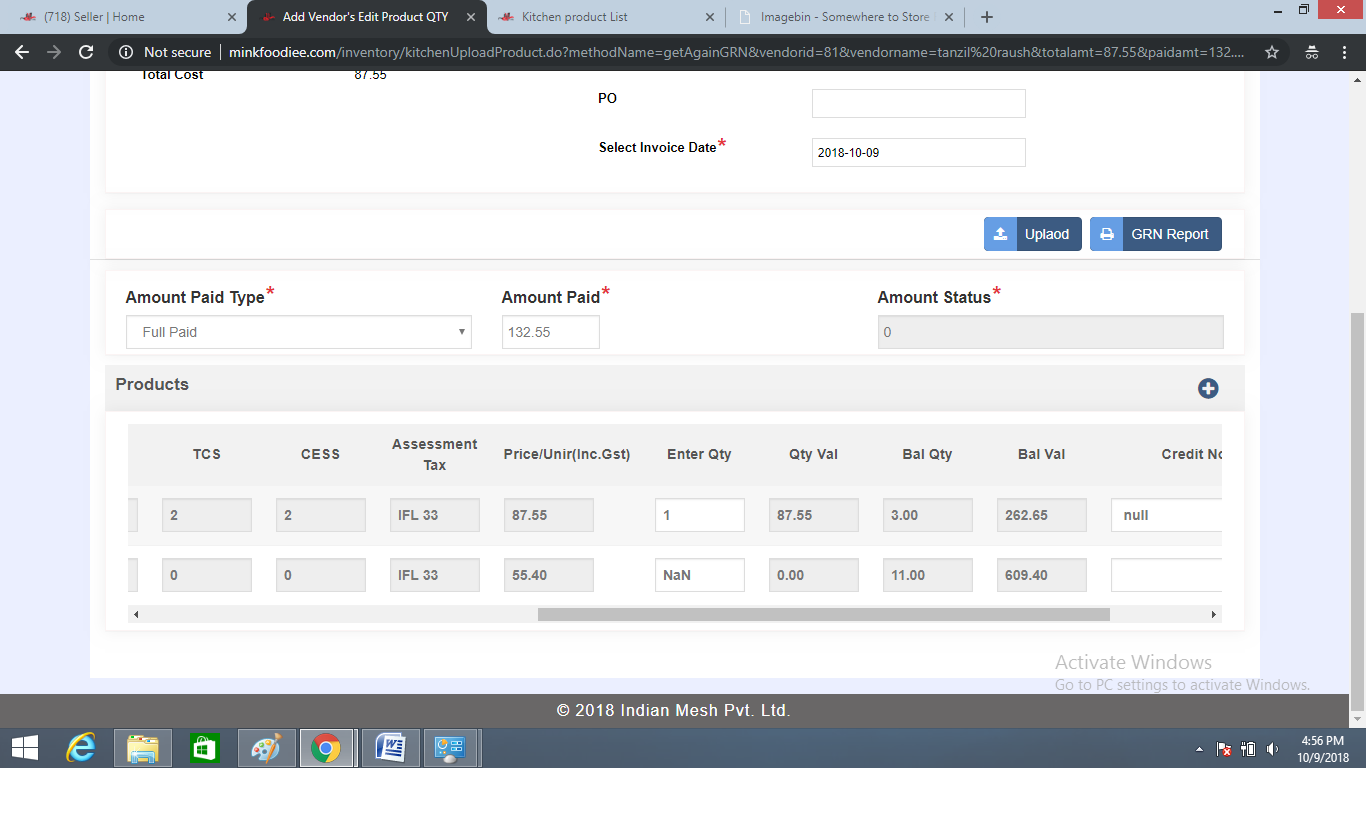Click the browser back arrow
Screen dimensions: 1366x840
[x=21, y=52]
